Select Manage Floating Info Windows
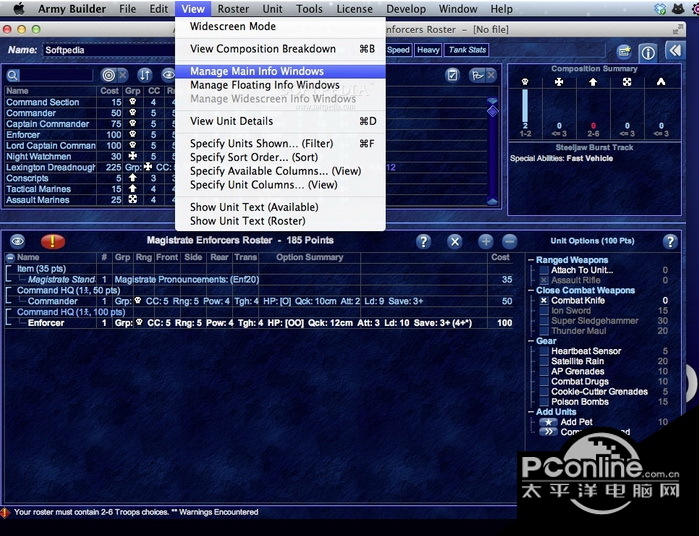 coord(280,85)
